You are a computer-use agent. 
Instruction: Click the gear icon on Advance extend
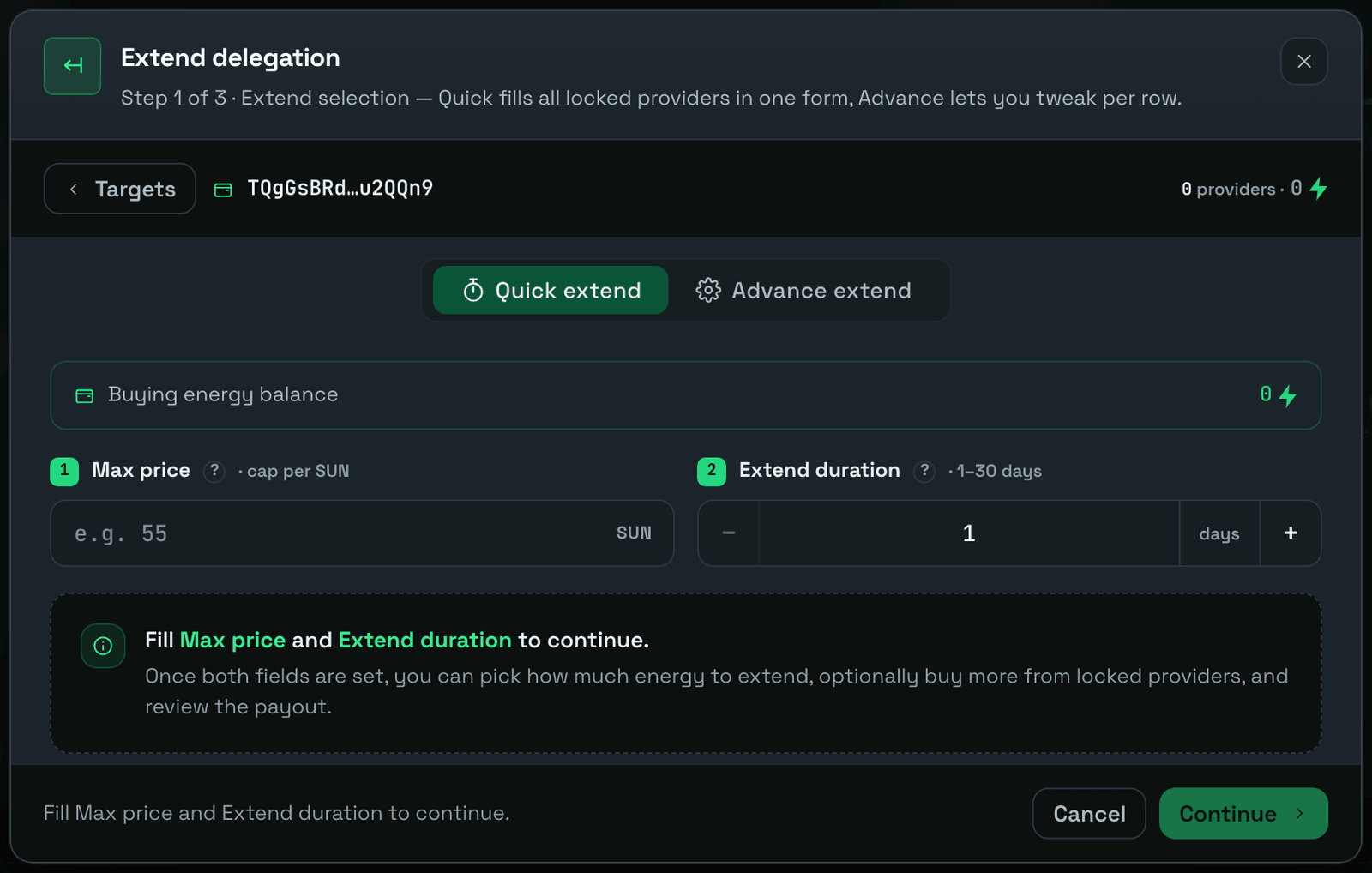[708, 290]
